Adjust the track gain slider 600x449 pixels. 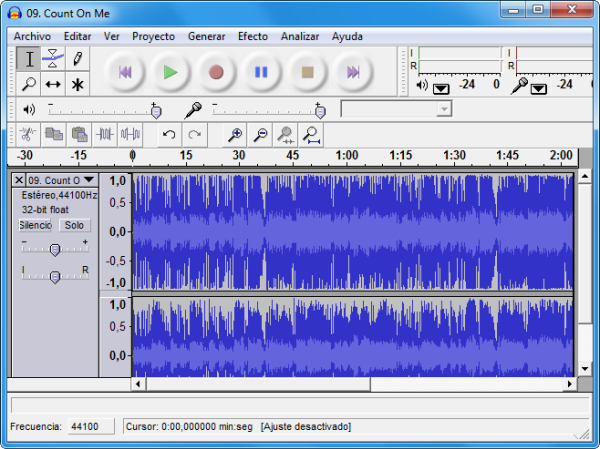[55, 249]
